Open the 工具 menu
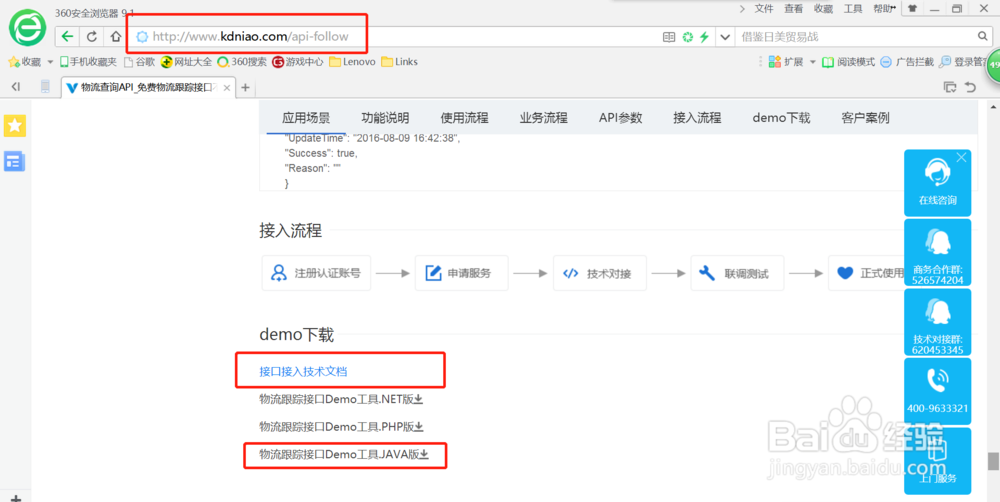The height and width of the screenshot is (502, 1000). tap(853, 8)
